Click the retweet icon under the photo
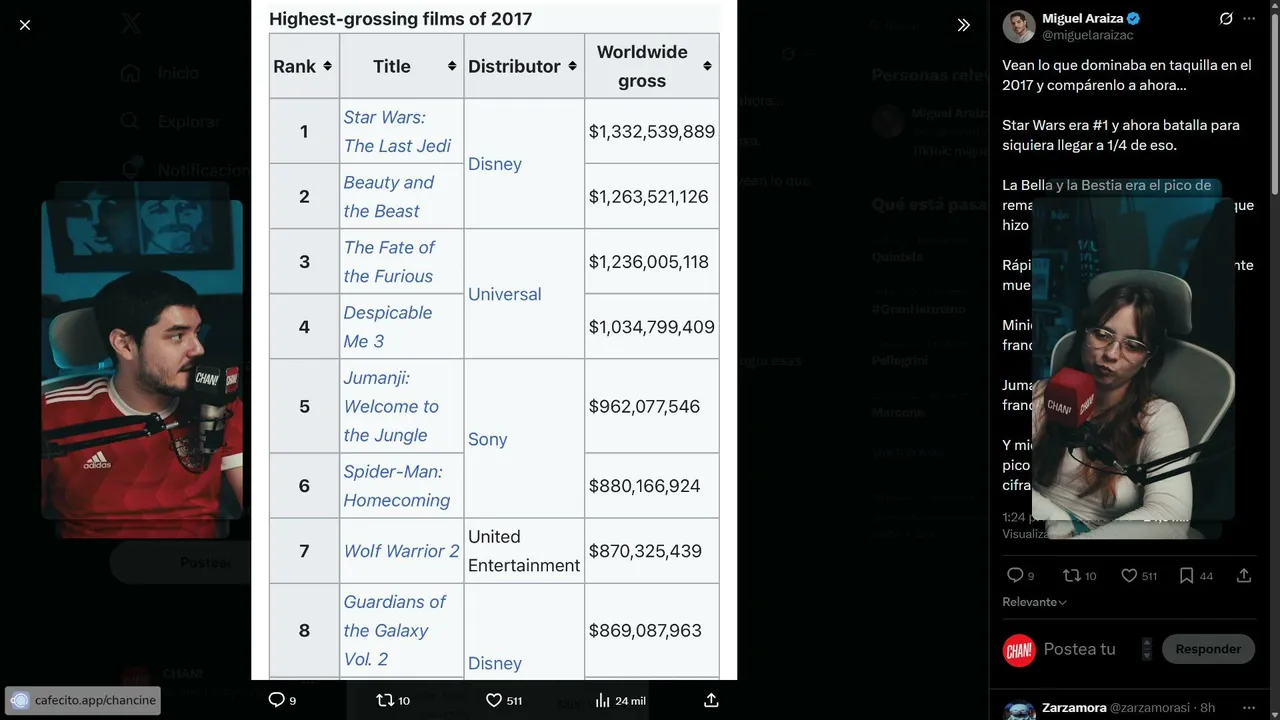The image size is (1280, 720). click(x=385, y=700)
